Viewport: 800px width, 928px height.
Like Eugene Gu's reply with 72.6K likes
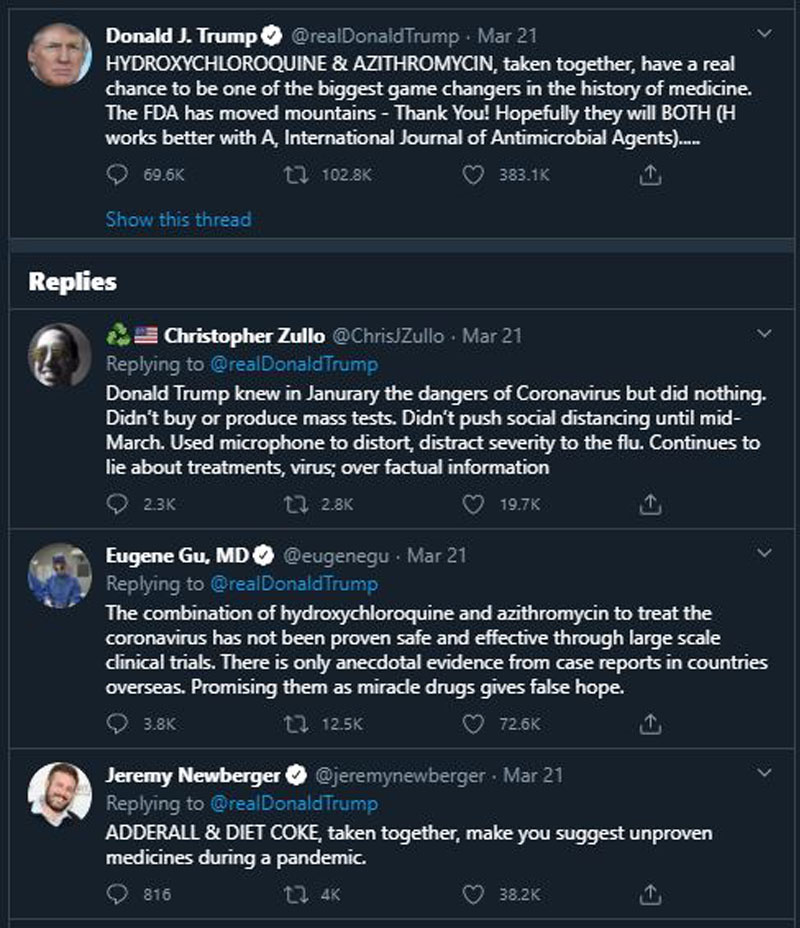coord(473,724)
